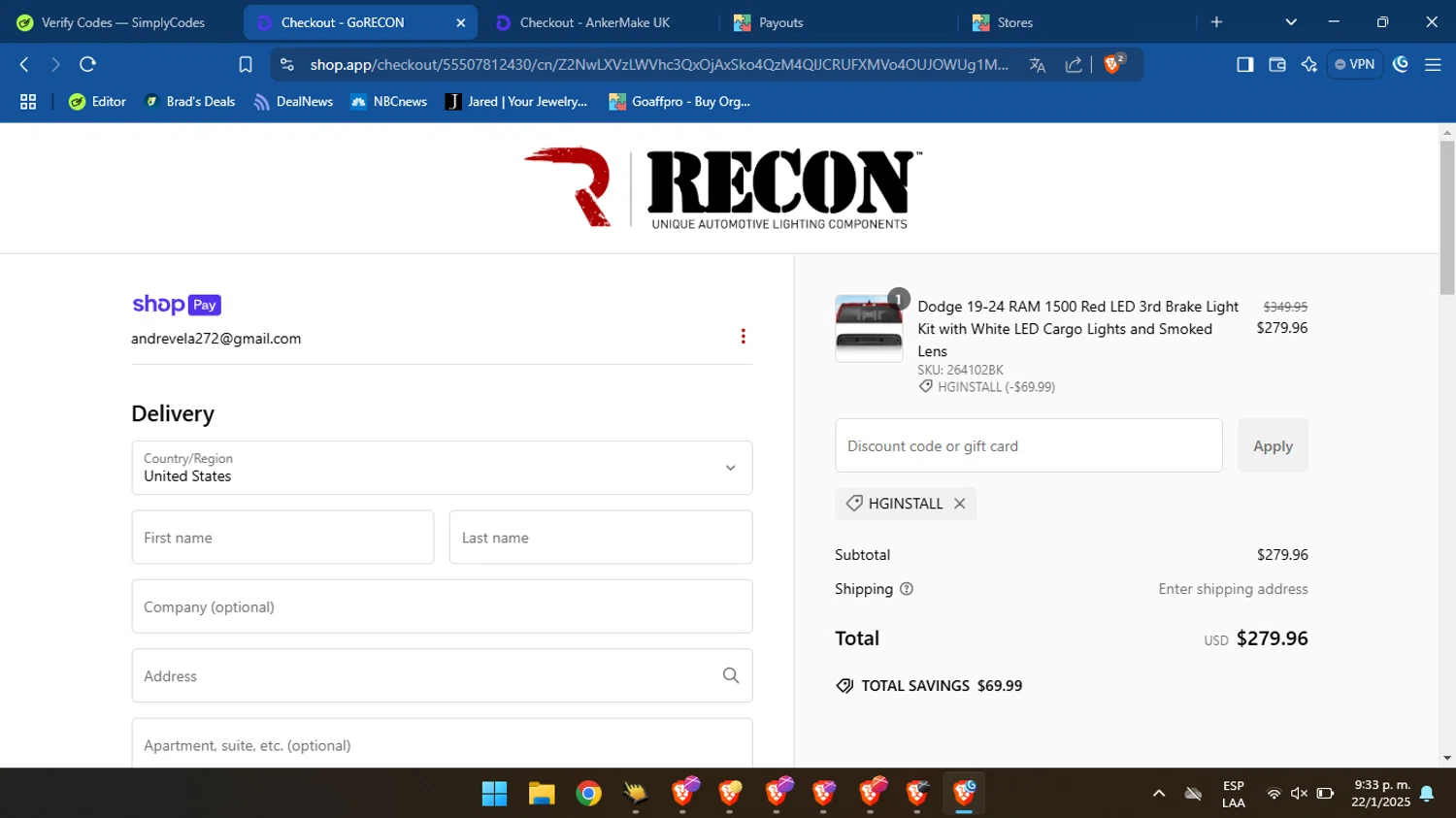Open the Editor bookmark
Viewport: 1456px width, 818px height.
click(97, 102)
